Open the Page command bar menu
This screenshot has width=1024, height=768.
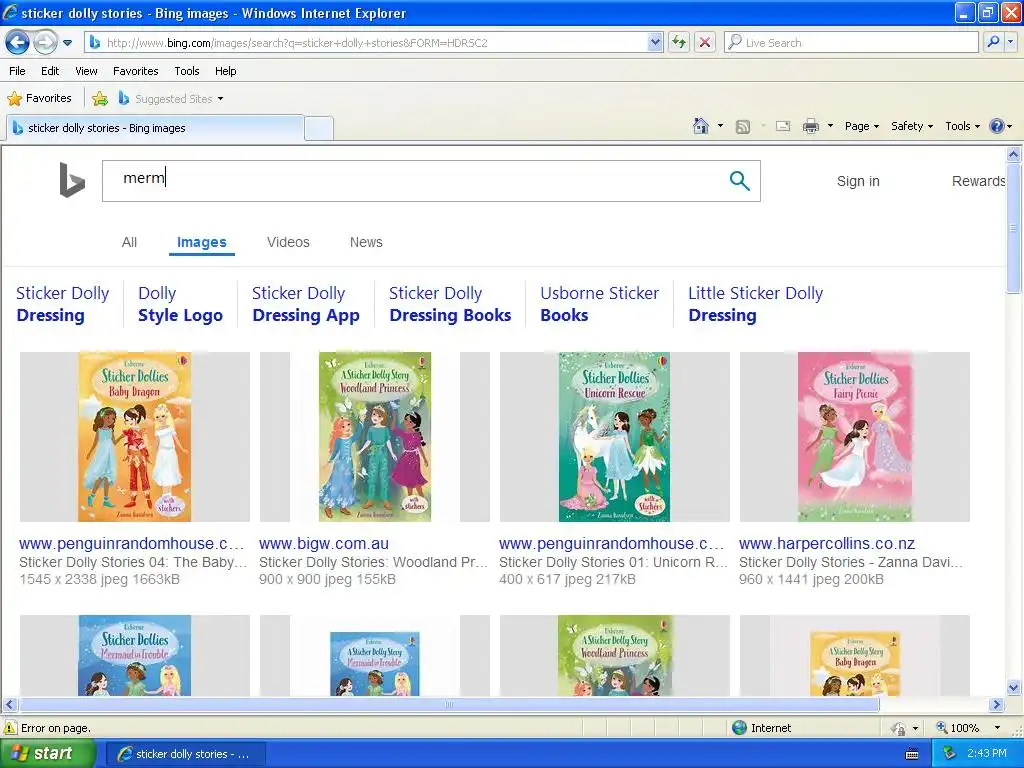861,126
